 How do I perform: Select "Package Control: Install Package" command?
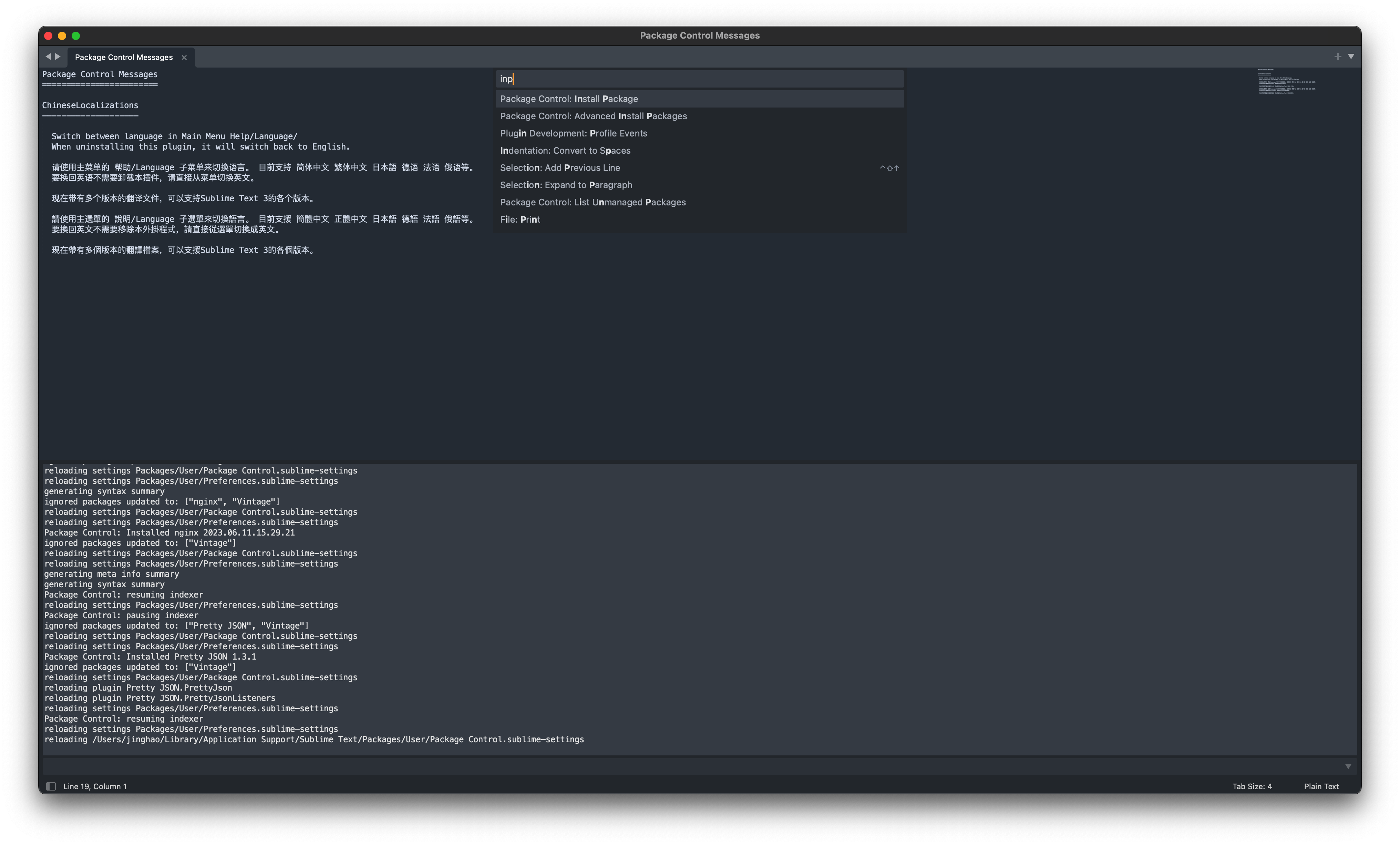pos(569,99)
